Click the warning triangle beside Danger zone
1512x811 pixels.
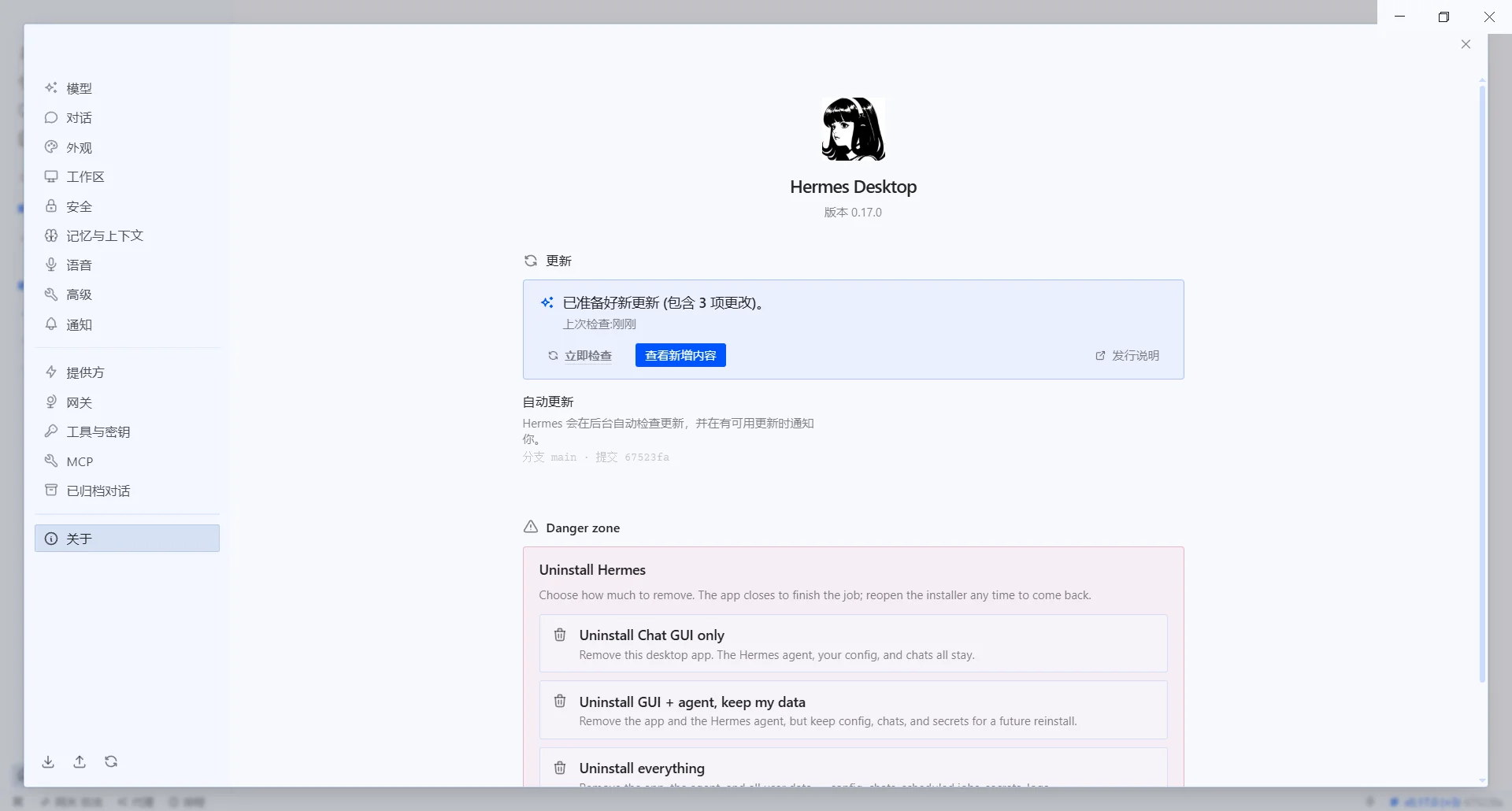coord(531,527)
